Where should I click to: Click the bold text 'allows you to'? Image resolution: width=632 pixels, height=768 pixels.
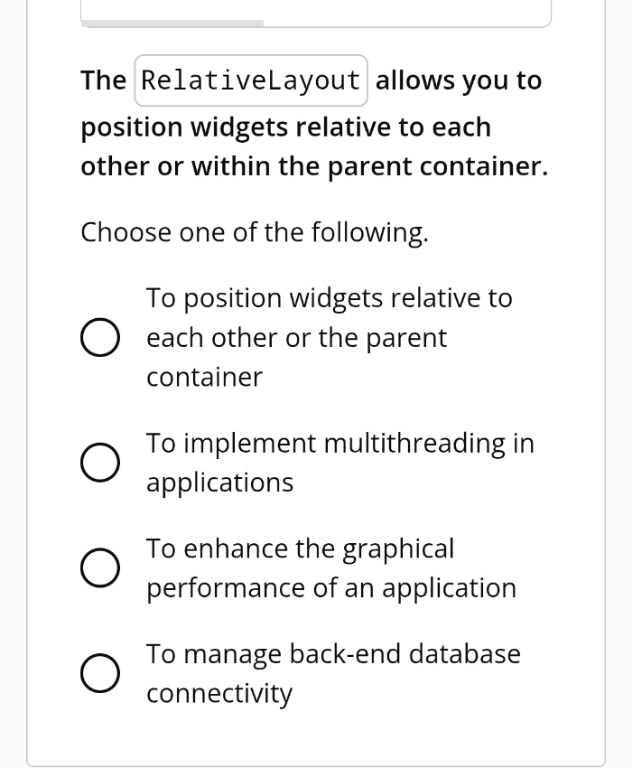coord(458,81)
